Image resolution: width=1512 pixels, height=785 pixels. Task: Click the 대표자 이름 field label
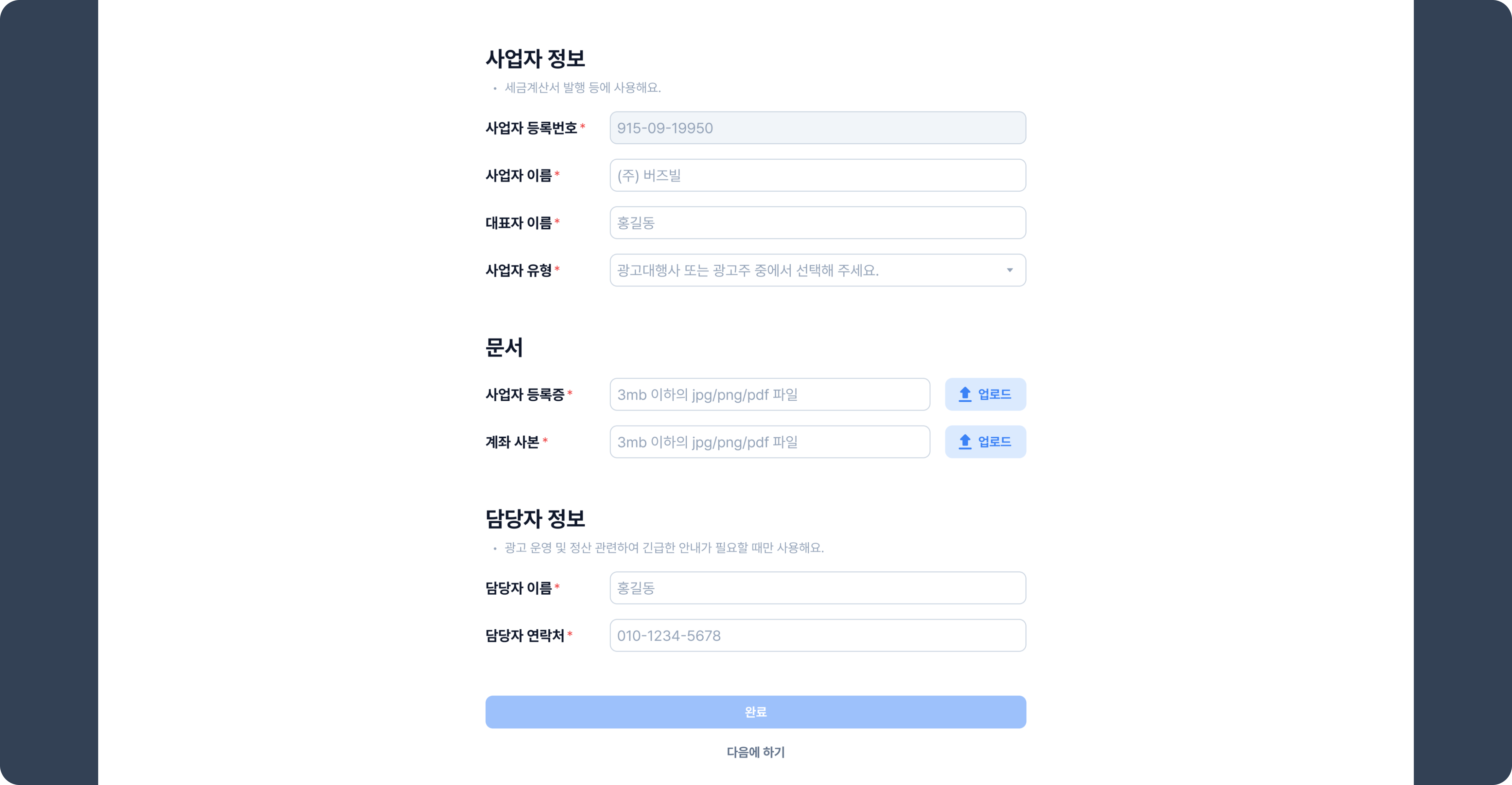[x=518, y=223]
